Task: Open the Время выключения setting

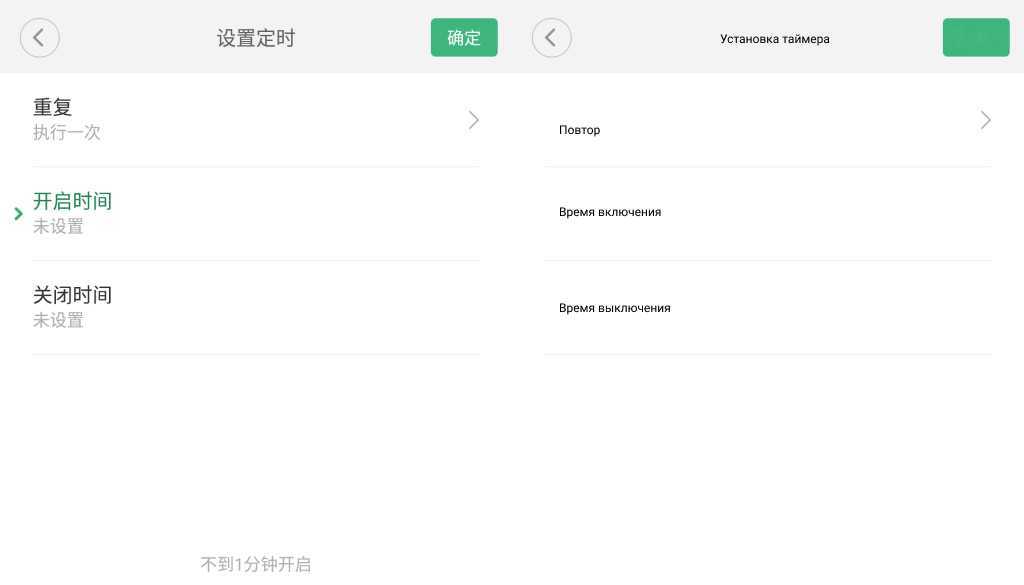Action: (615, 308)
